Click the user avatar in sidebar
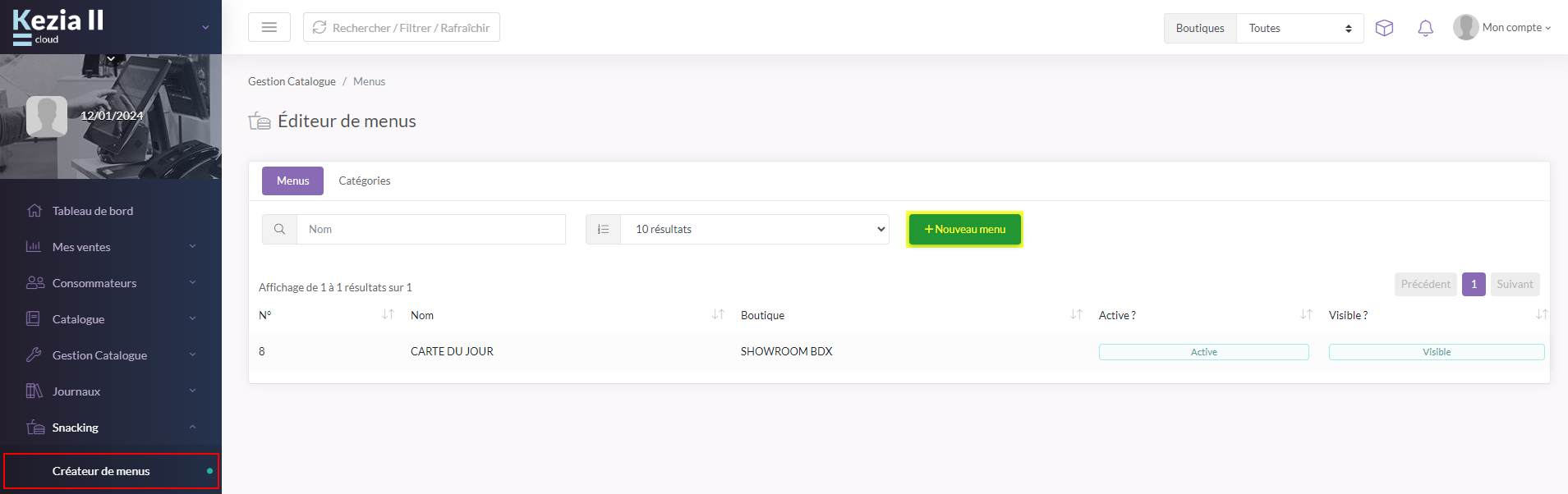The width and height of the screenshot is (1568, 494). click(x=47, y=116)
